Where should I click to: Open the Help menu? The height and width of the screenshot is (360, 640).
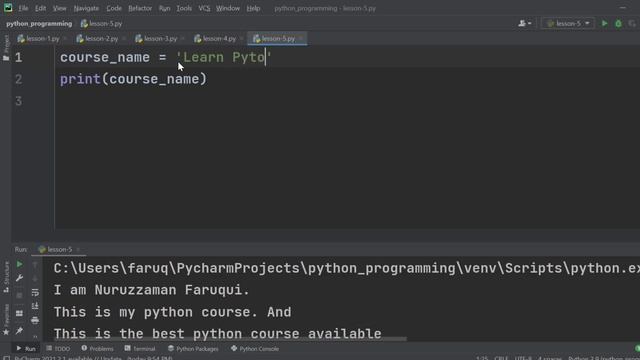click(x=253, y=8)
